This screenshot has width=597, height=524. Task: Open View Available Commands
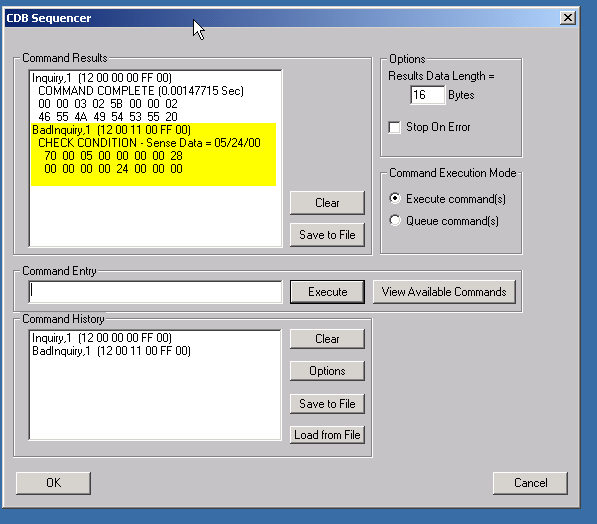[x=444, y=292]
